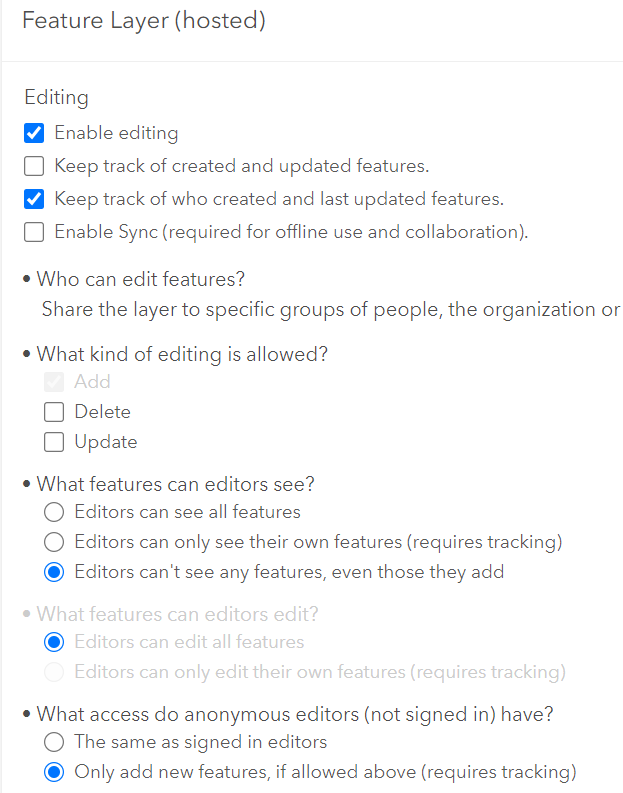Enable Sync for offline use checkbox
This screenshot has width=623, height=793.
[34, 232]
